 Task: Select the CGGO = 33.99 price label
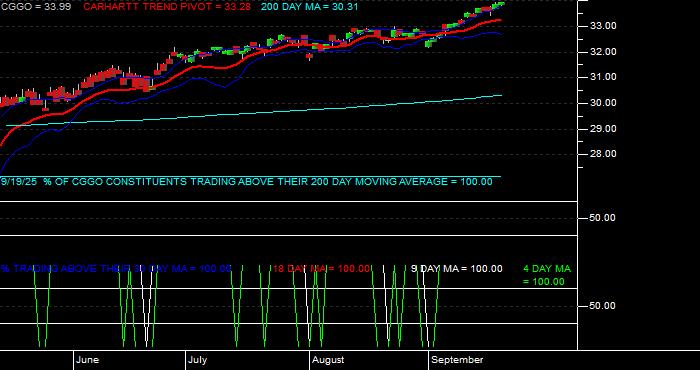35,7
